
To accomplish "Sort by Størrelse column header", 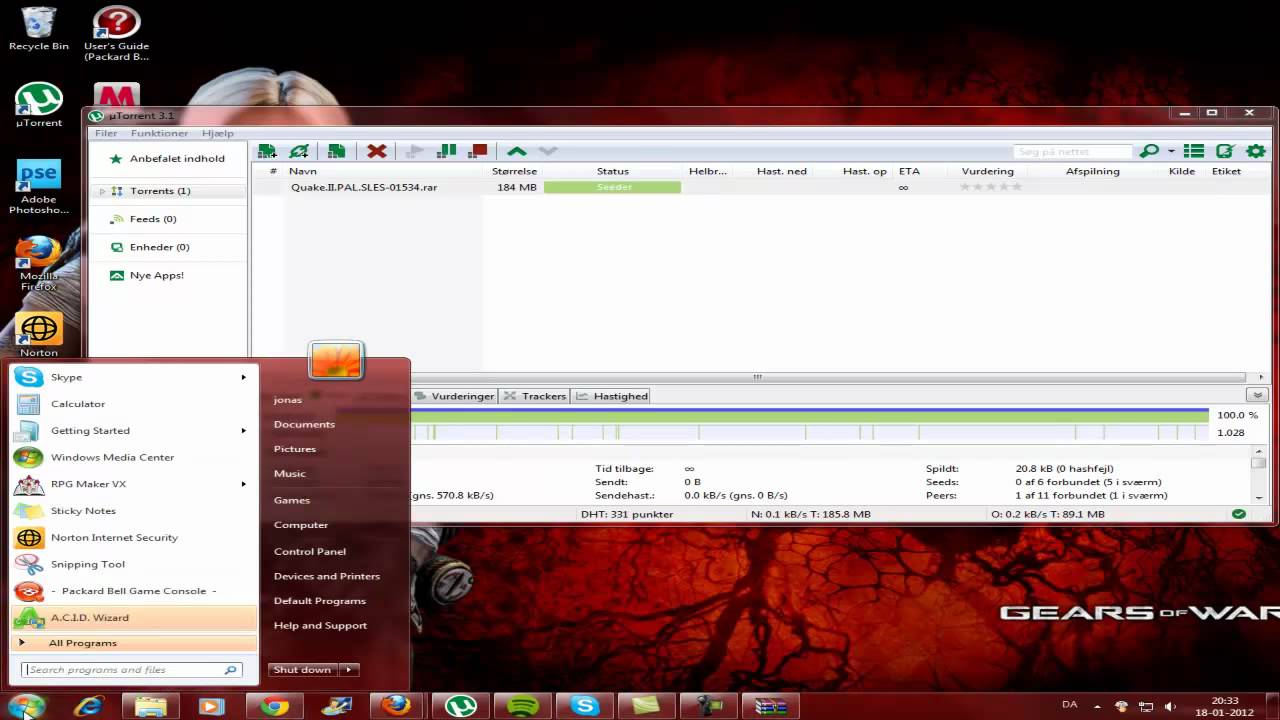I will point(514,171).
